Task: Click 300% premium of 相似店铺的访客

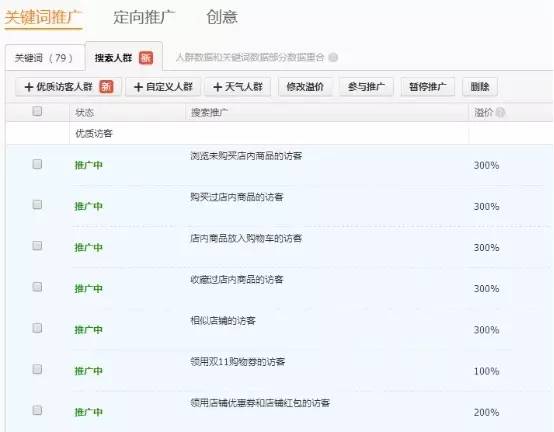Action: pyautogui.click(x=486, y=330)
